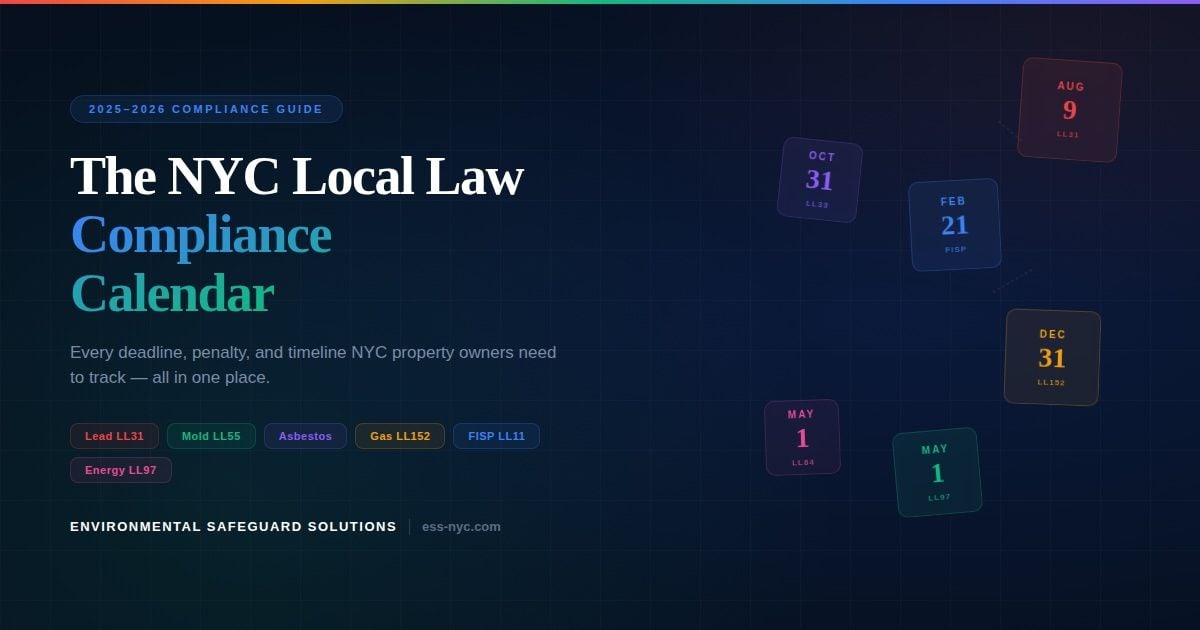Screen dimensions: 1200x630
Task: Select the AUG 9 LL31 calendar card
Action: [1067, 110]
